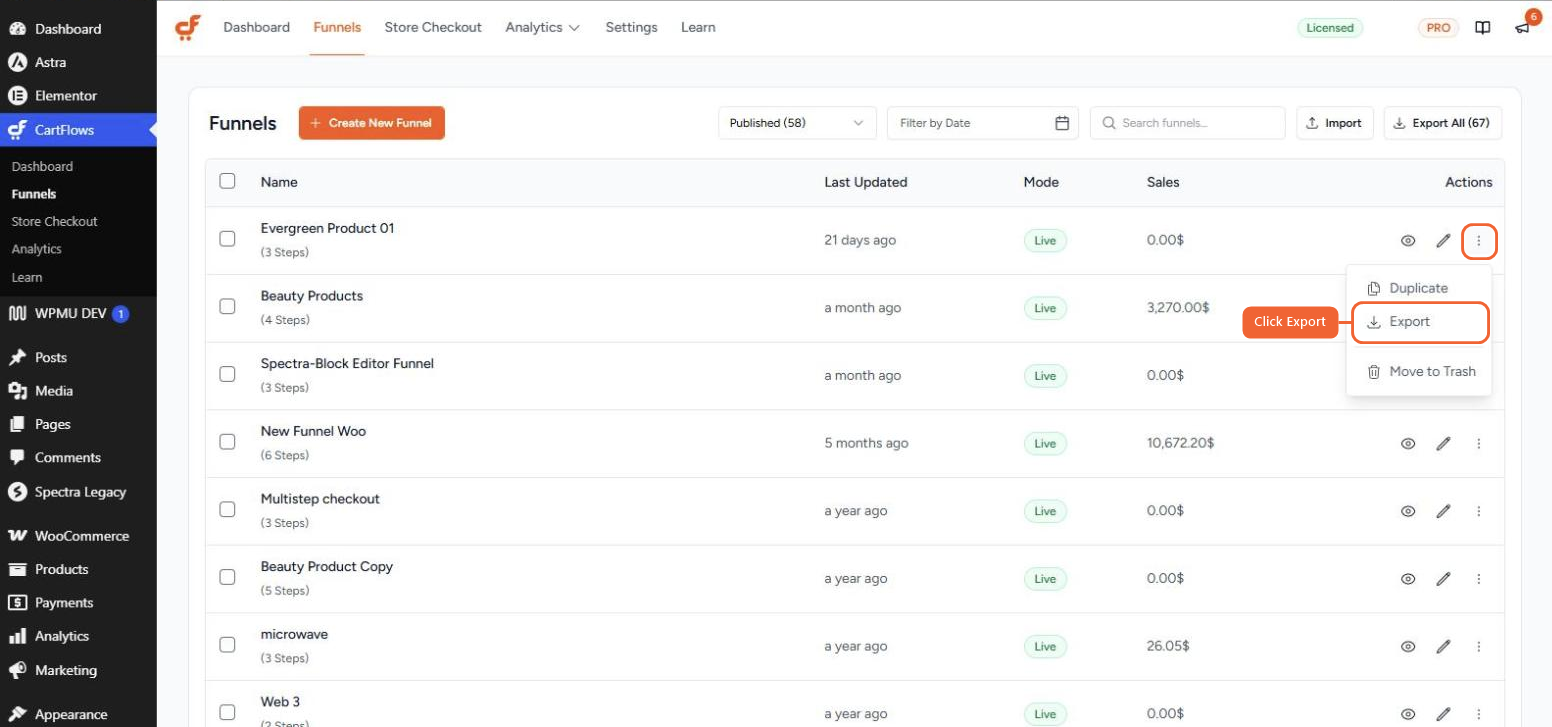The height and width of the screenshot is (727, 1552).
Task: Edit the Evergreen Product 01 funnel with the pencil icon
Action: [1443, 241]
